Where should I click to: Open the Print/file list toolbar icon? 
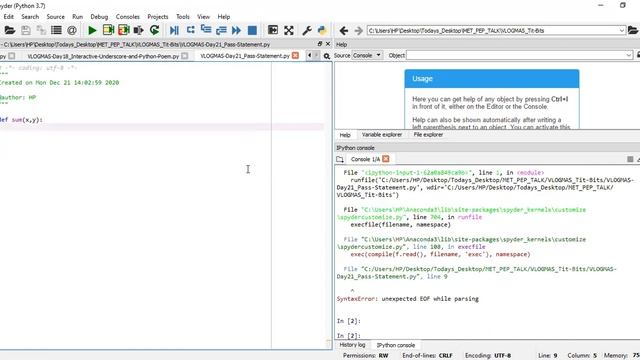point(56,30)
